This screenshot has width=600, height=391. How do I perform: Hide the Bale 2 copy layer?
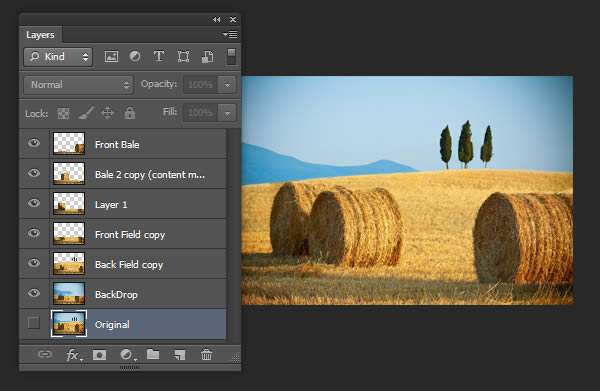pos(34,173)
